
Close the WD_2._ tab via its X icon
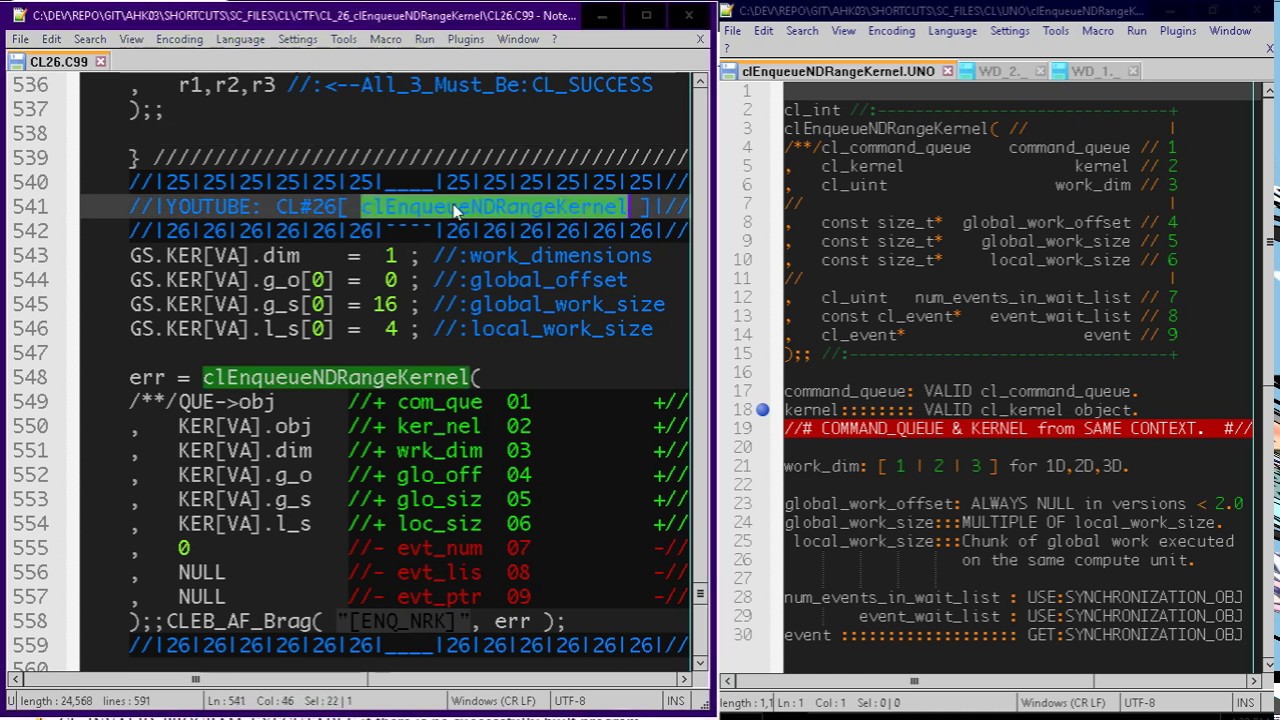(x=1040, y=72)
